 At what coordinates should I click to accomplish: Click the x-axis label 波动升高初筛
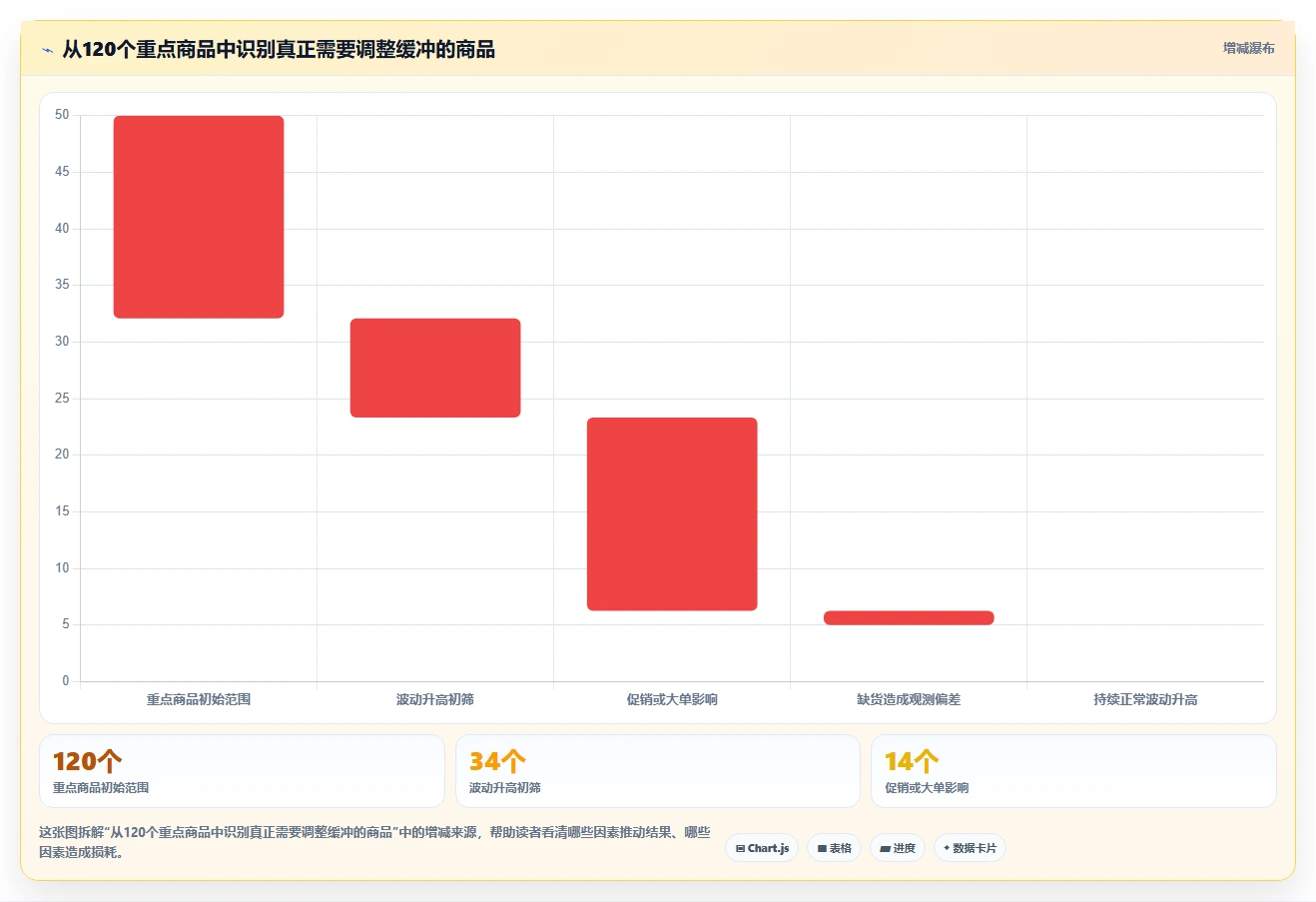pyautogui.click(x=435, y=699)
